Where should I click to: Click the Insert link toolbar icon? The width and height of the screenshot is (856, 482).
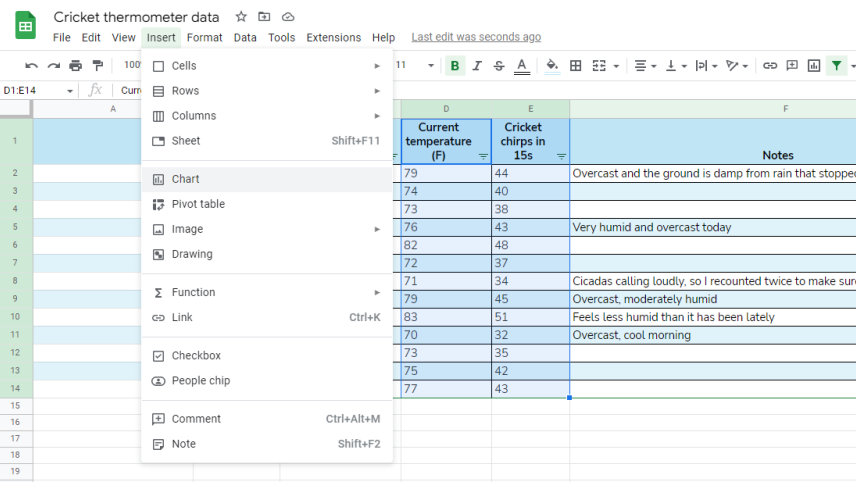click(x=770, y=66)
